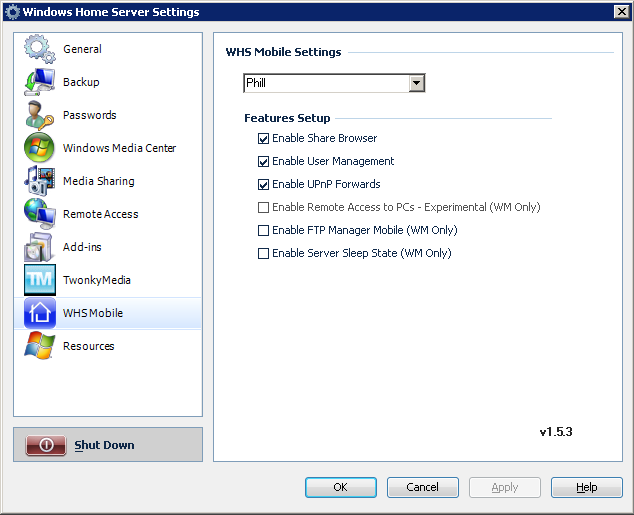The height and width of the screenshot is (515, 634).
Task: Enable FTP Manager Mobile checkbox
Action: tap(263, 230)
